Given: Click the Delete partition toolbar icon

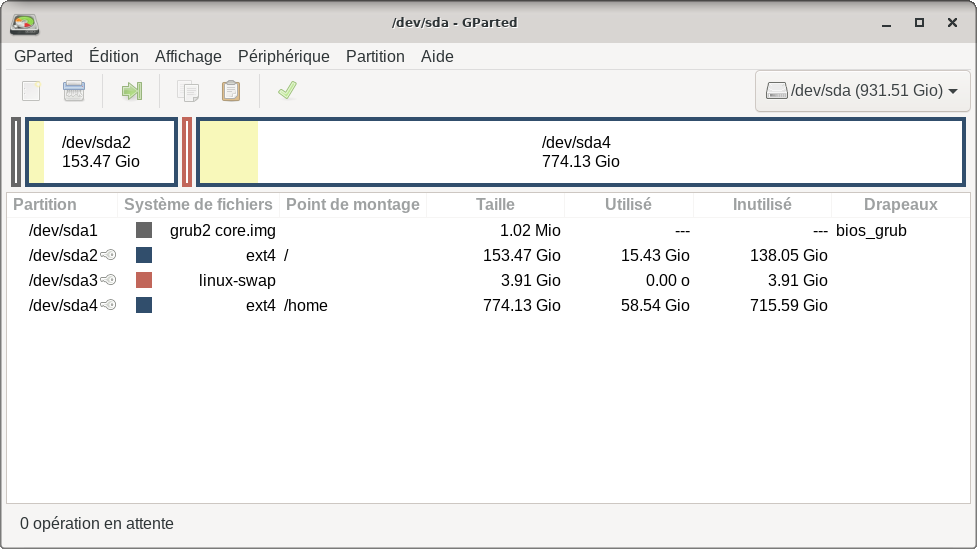Looking at the screenshot, I should coord(74,91).
